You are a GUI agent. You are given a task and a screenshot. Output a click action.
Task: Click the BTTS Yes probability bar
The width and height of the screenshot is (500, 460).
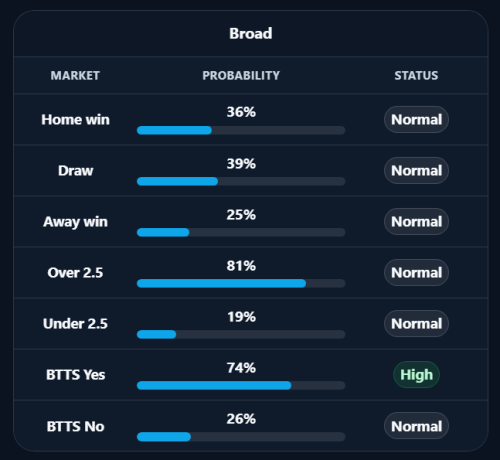(241, 386)
